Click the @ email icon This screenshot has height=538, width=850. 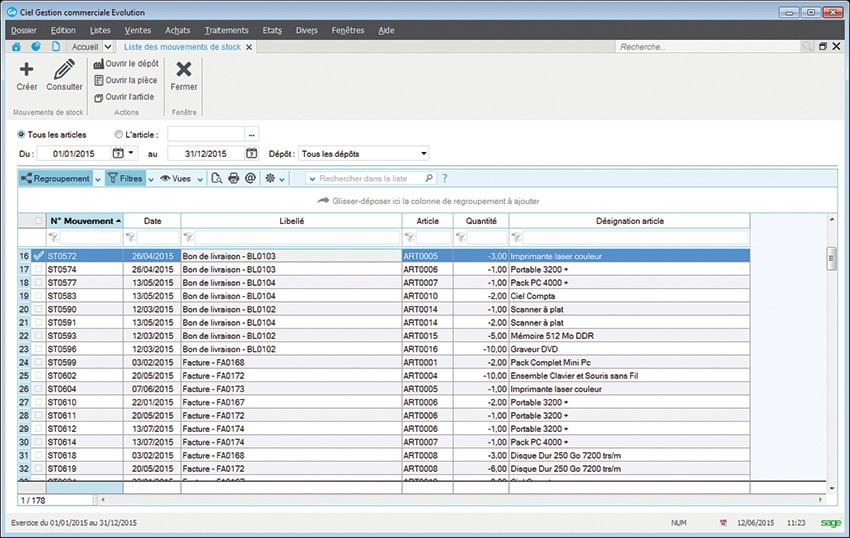tap(250, 178)
